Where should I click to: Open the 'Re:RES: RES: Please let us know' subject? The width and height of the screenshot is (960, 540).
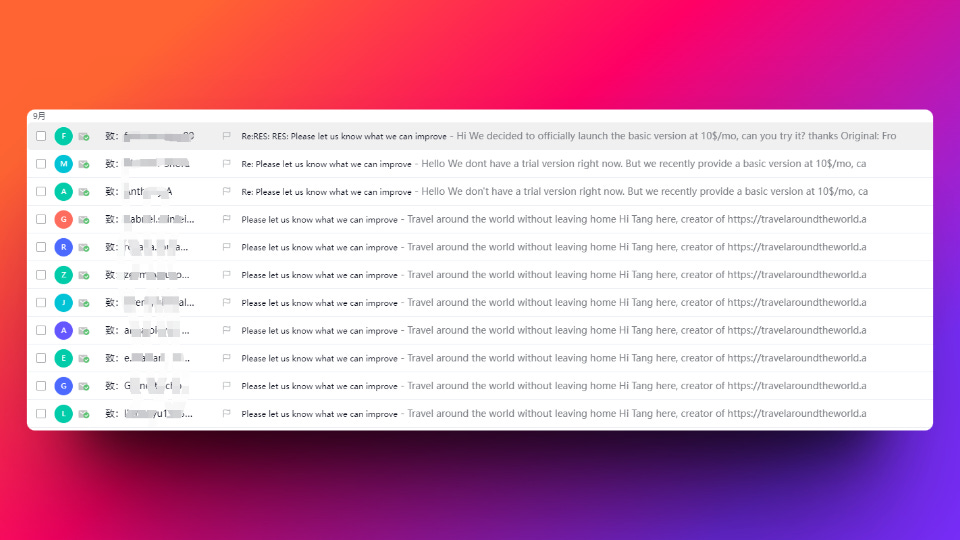click(x=343, y=137)
